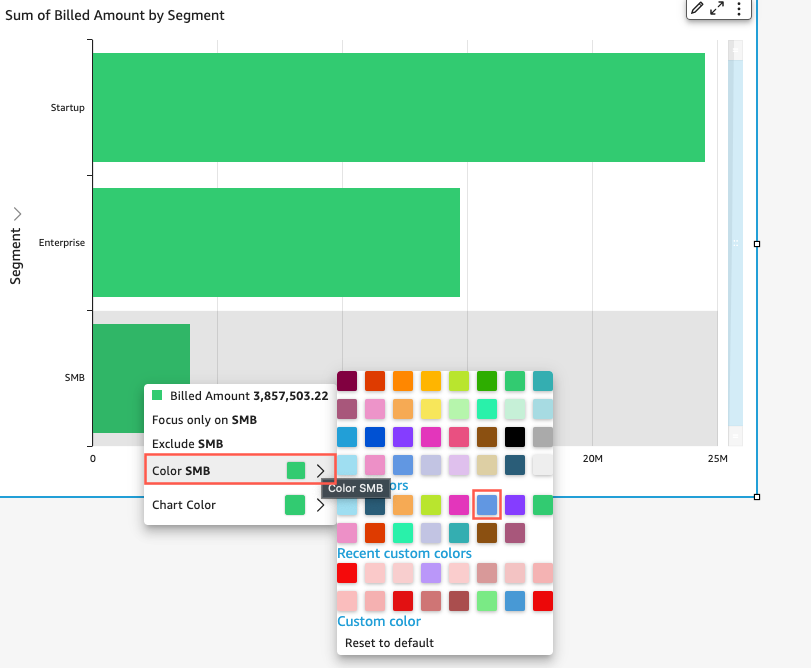Click the pencil edit icon on the visual
Screen dimensions: 811x668
coord(697,9)
